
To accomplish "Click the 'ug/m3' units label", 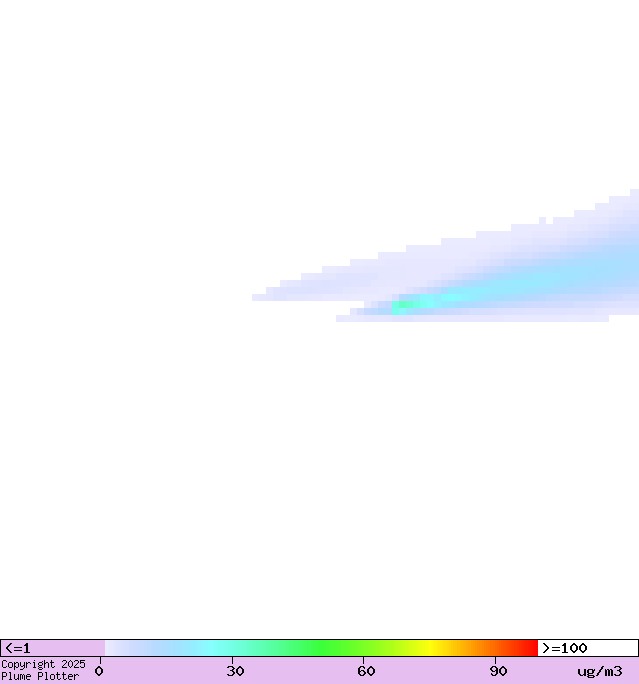I will tap(599, 672).
